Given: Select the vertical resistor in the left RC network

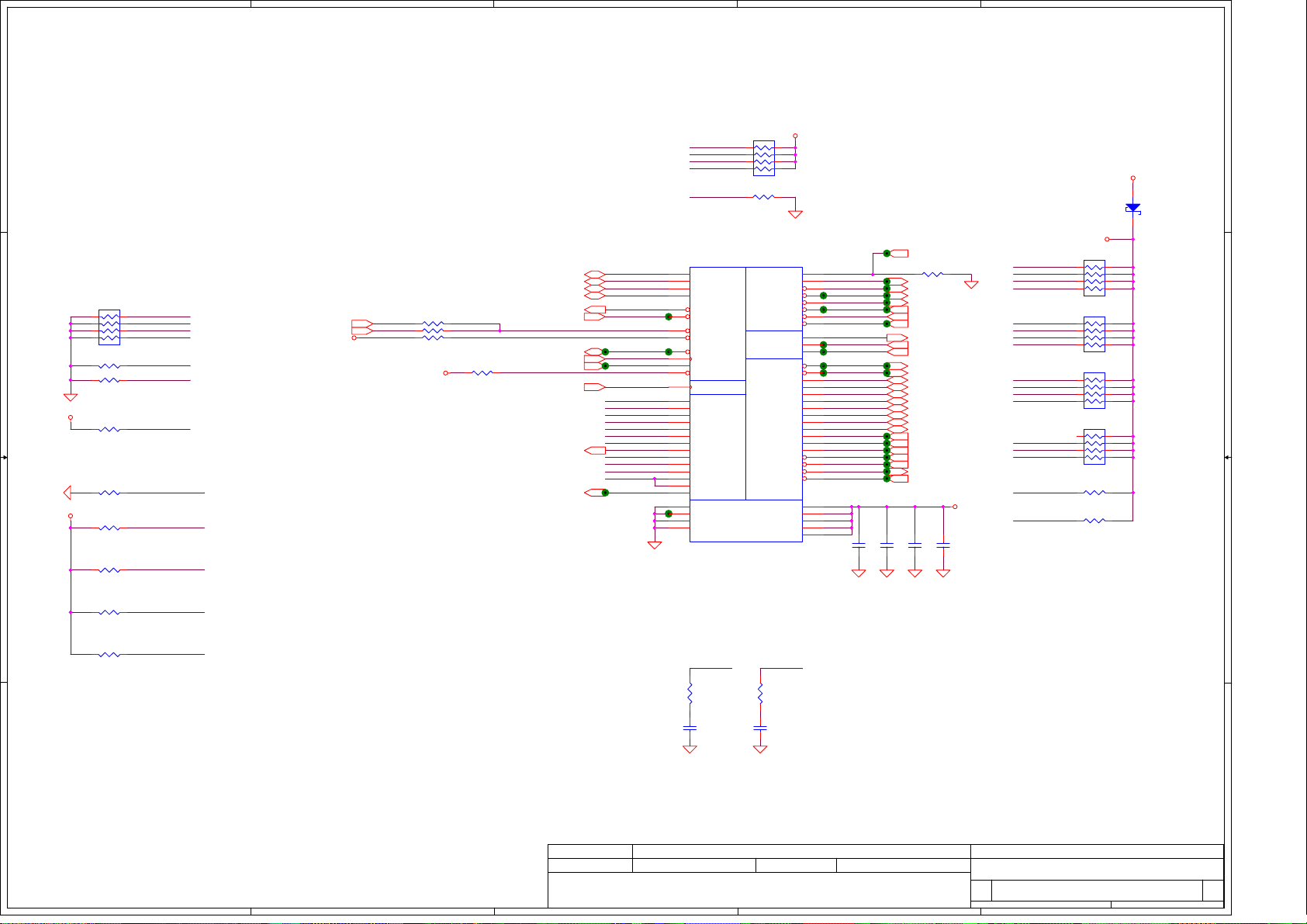Looking at the screenshot, I should (690, 694).
